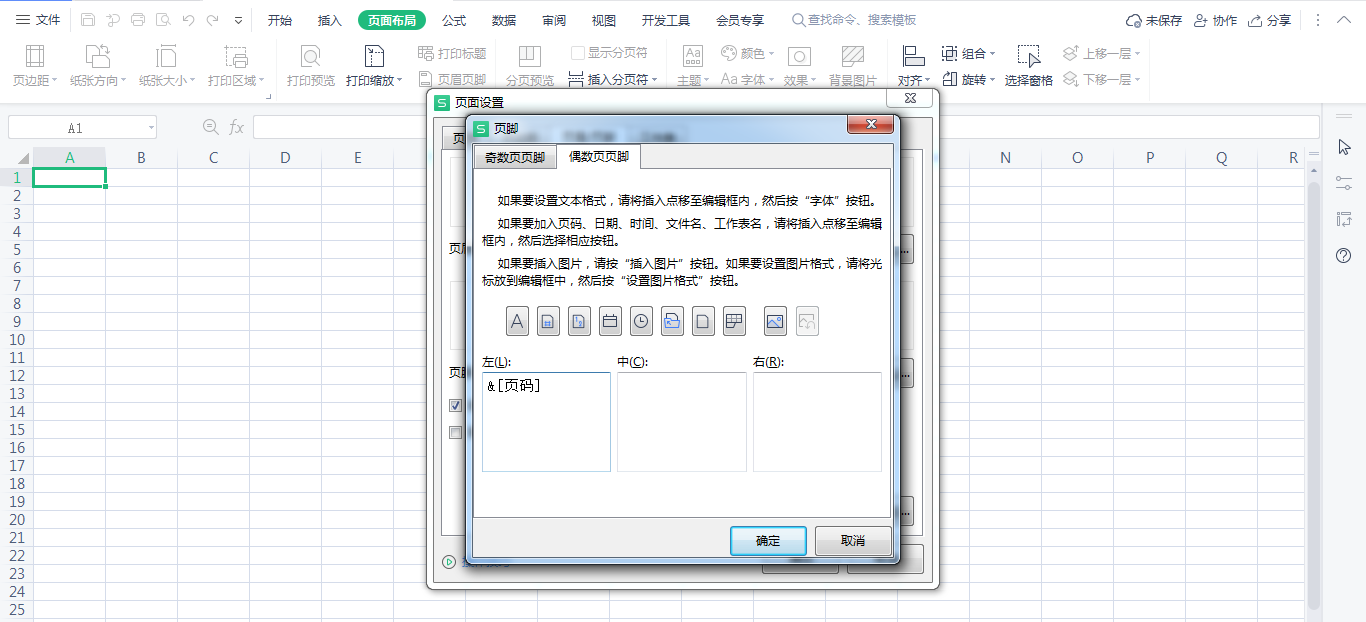Click the grayed Format Picture icon

pyautogui.click(x=806, y=321)
